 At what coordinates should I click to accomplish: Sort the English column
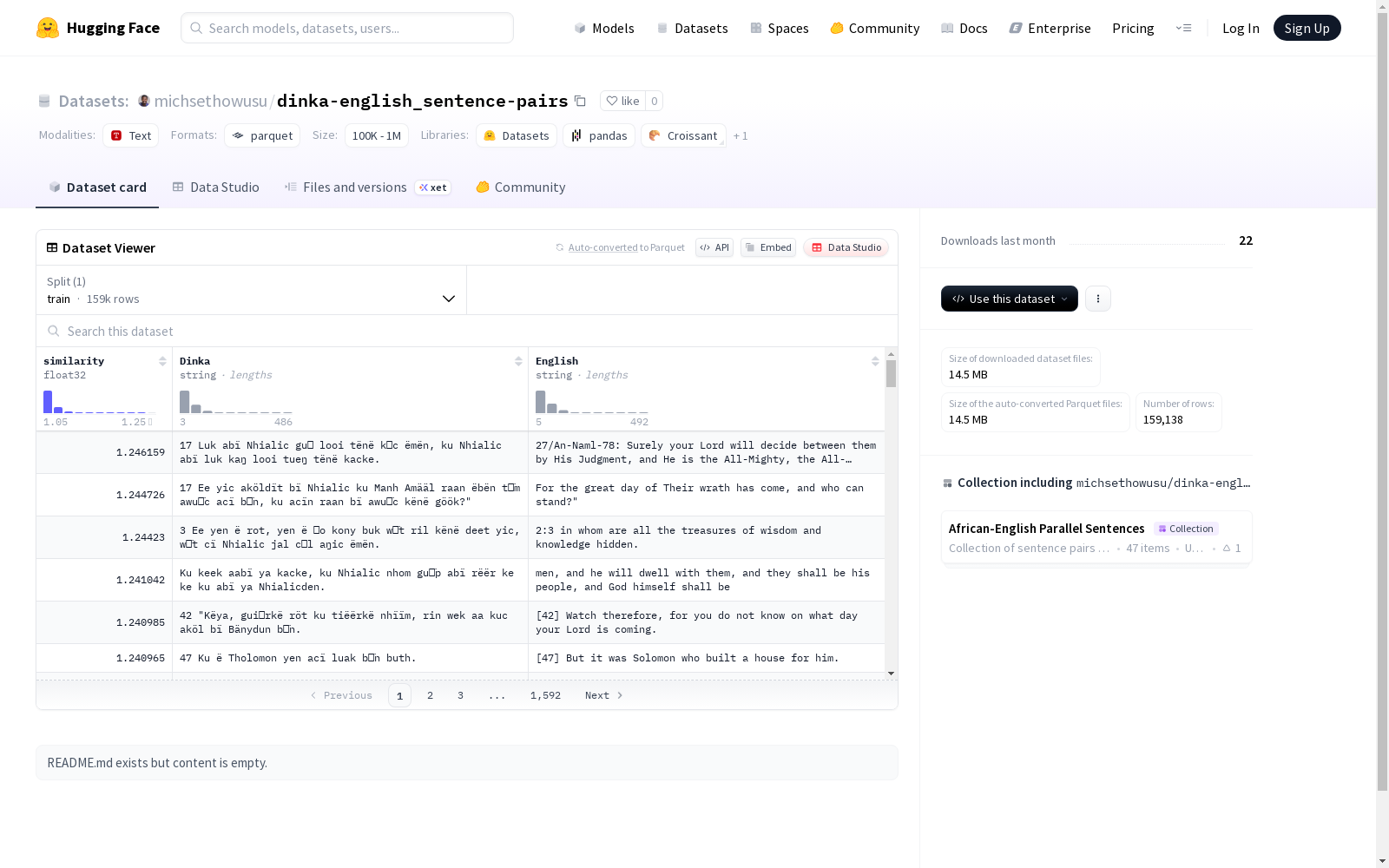point(875,361)
